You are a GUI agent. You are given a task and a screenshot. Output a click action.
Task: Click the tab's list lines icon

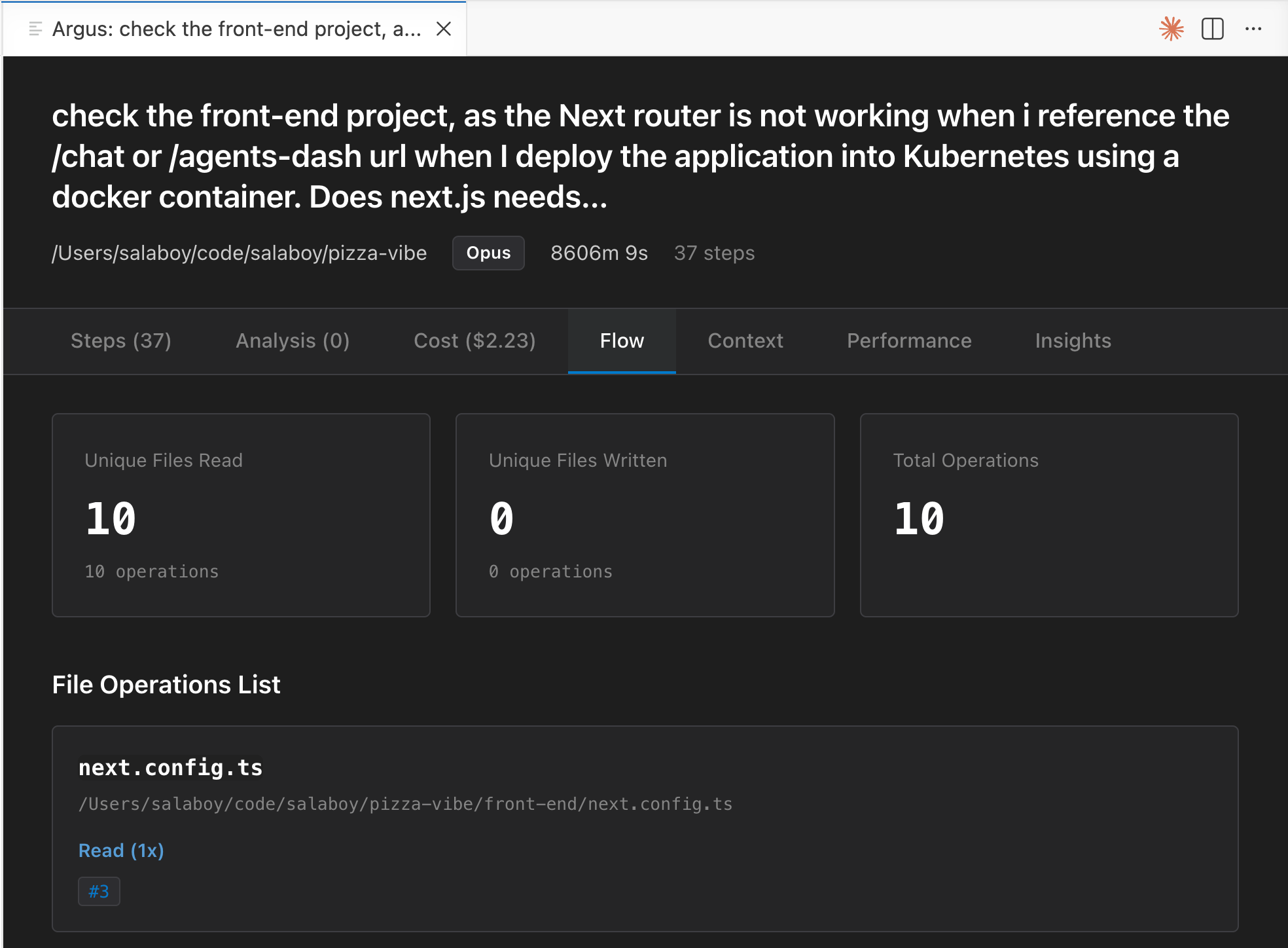pos(35,29)
